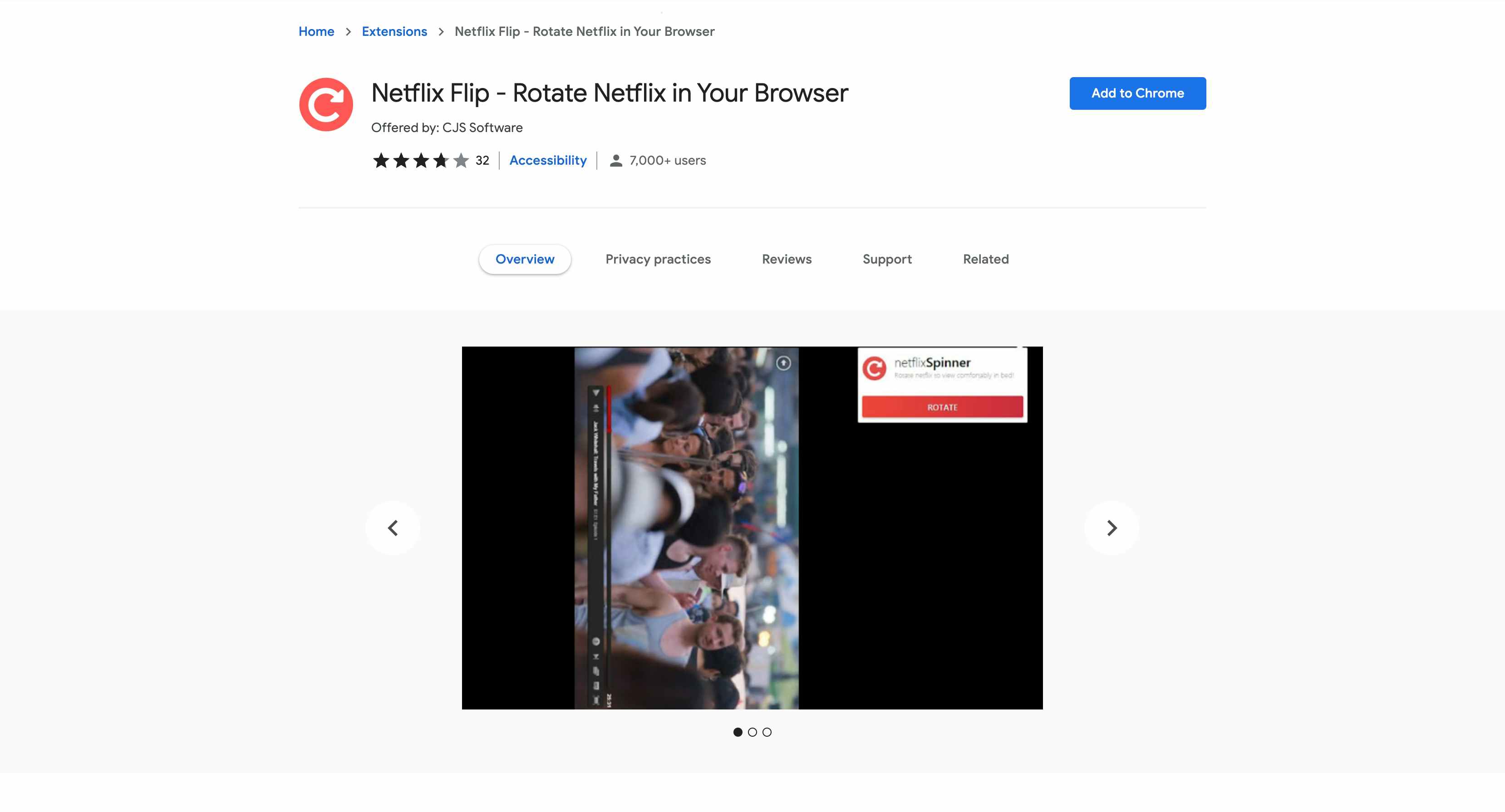Navigate to second carousel dot indicator
Screen dimensions: 1505x812
[752, 732]
